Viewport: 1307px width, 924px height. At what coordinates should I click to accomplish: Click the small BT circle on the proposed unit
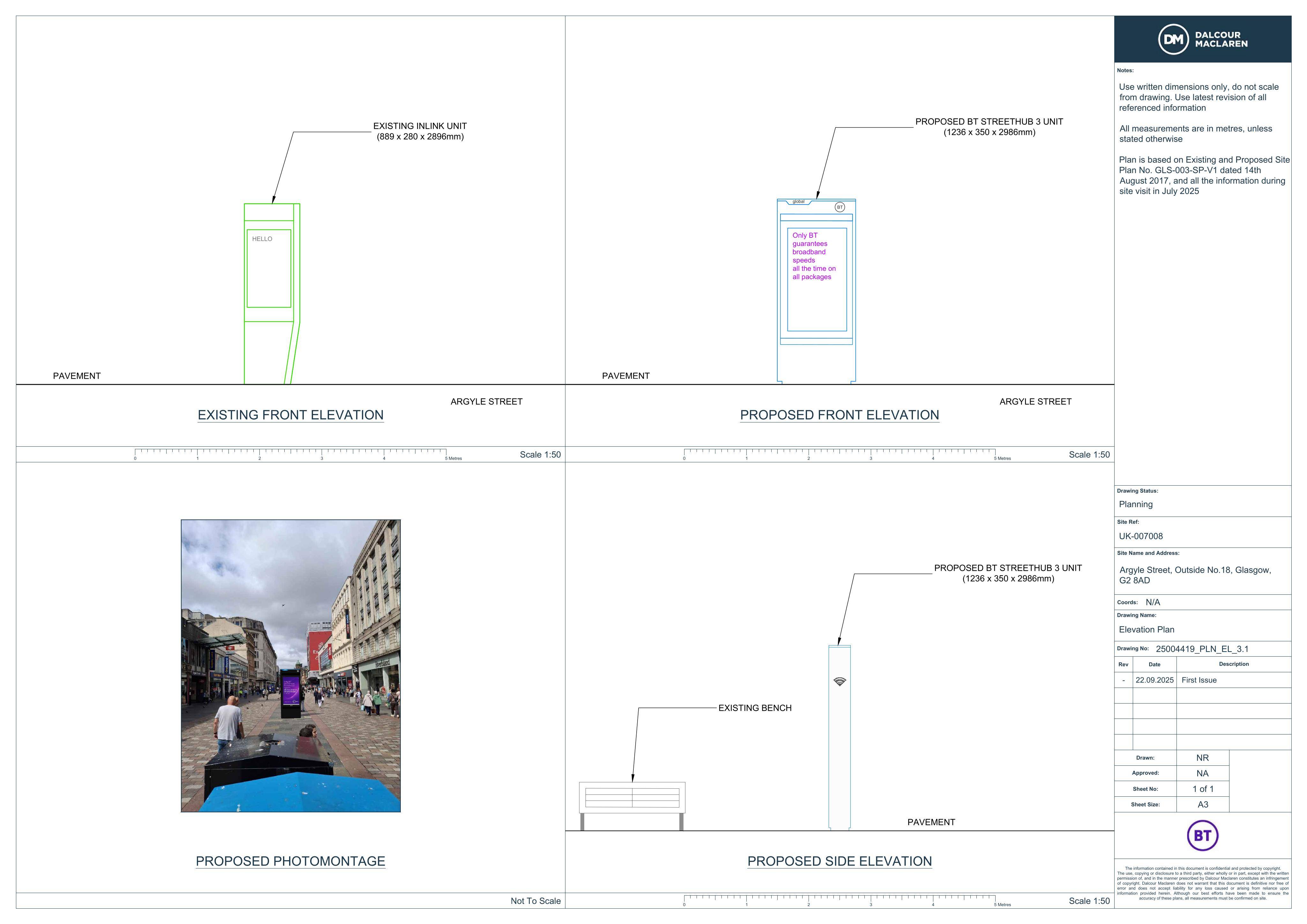[x=840, y=207]
